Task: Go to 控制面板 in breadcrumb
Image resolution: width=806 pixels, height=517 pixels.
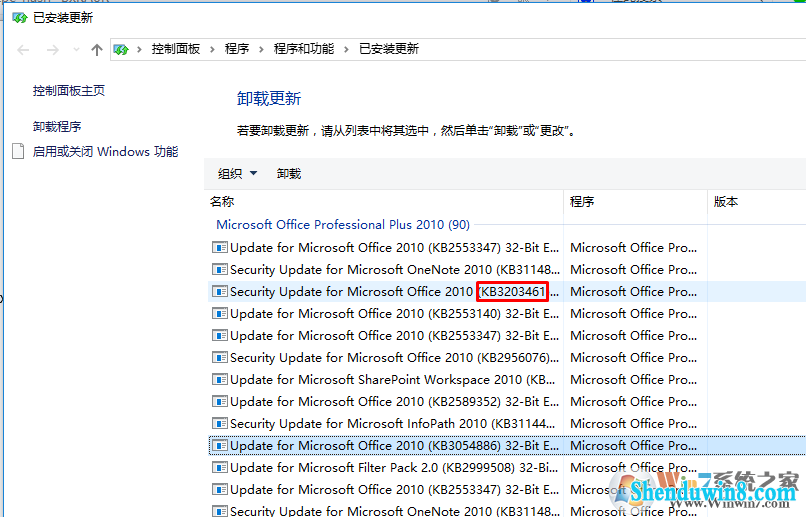Action: coord(175,49)
